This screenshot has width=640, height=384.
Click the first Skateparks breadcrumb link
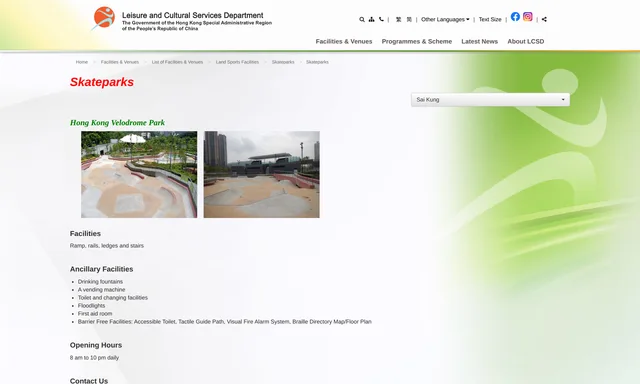point(283,62)
